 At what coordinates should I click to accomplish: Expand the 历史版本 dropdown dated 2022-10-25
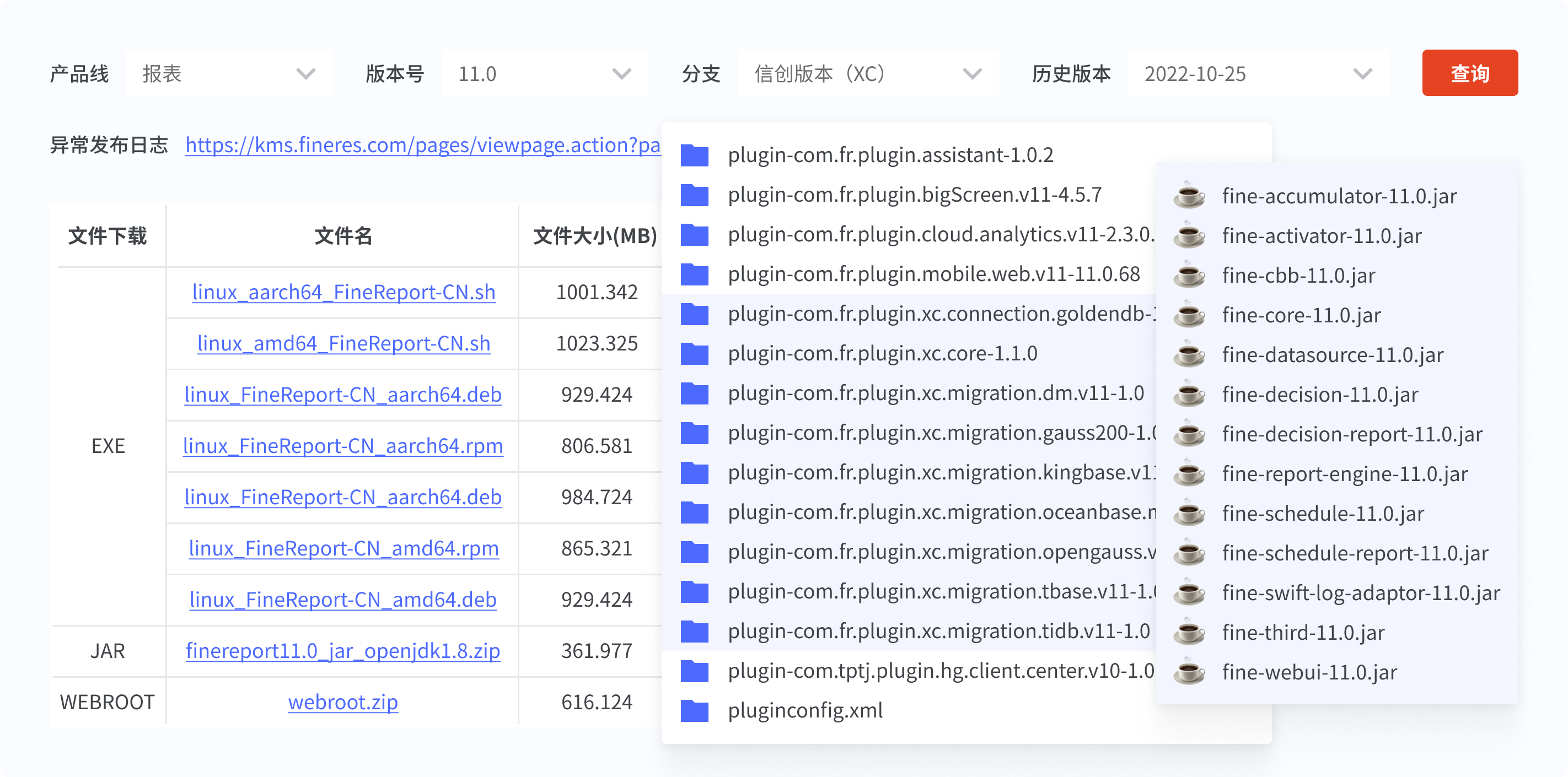pos(1258,74)
